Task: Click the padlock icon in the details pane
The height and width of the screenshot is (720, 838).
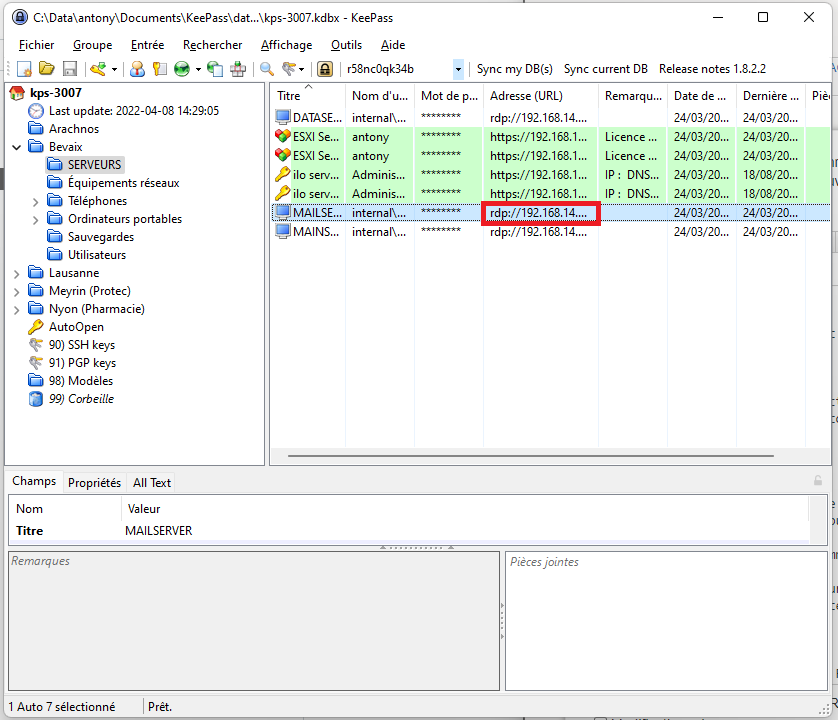Action: [x=818, y=481]
